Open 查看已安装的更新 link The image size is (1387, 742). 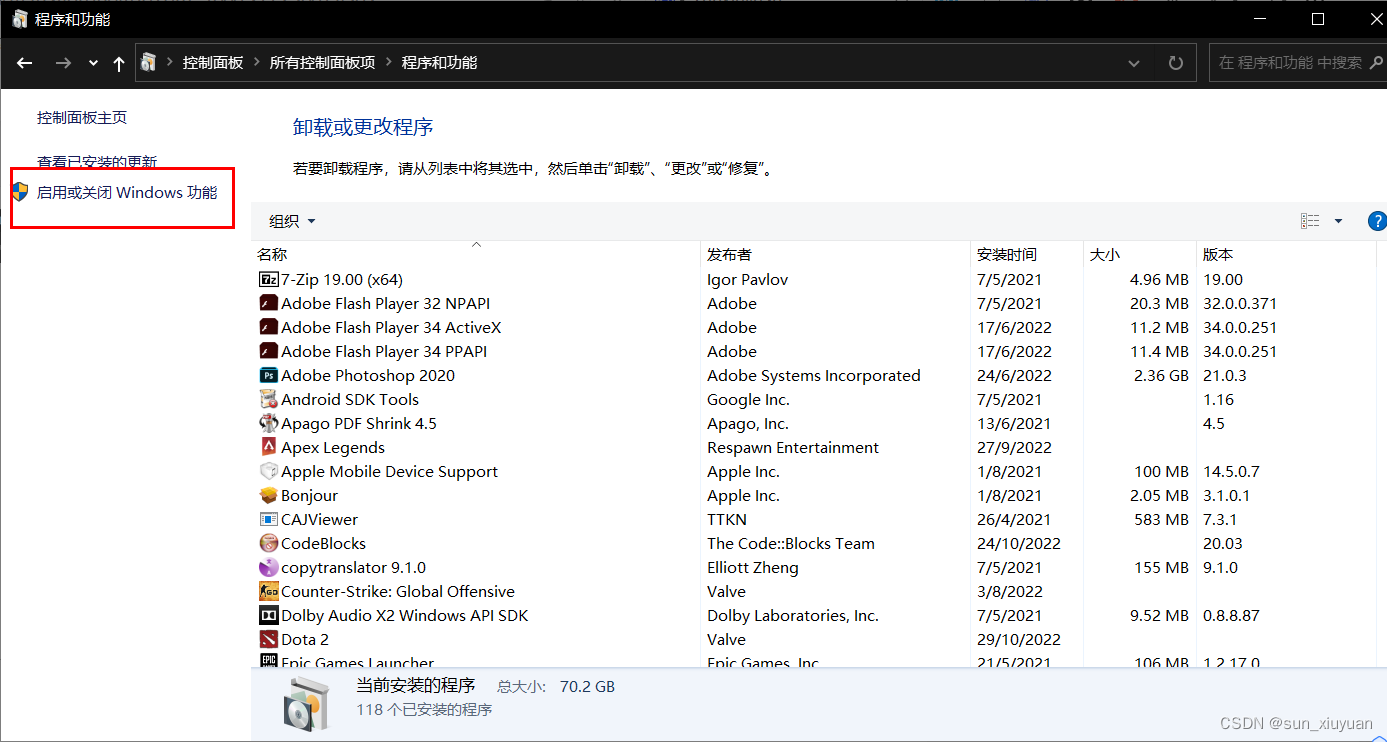point(97,162)
